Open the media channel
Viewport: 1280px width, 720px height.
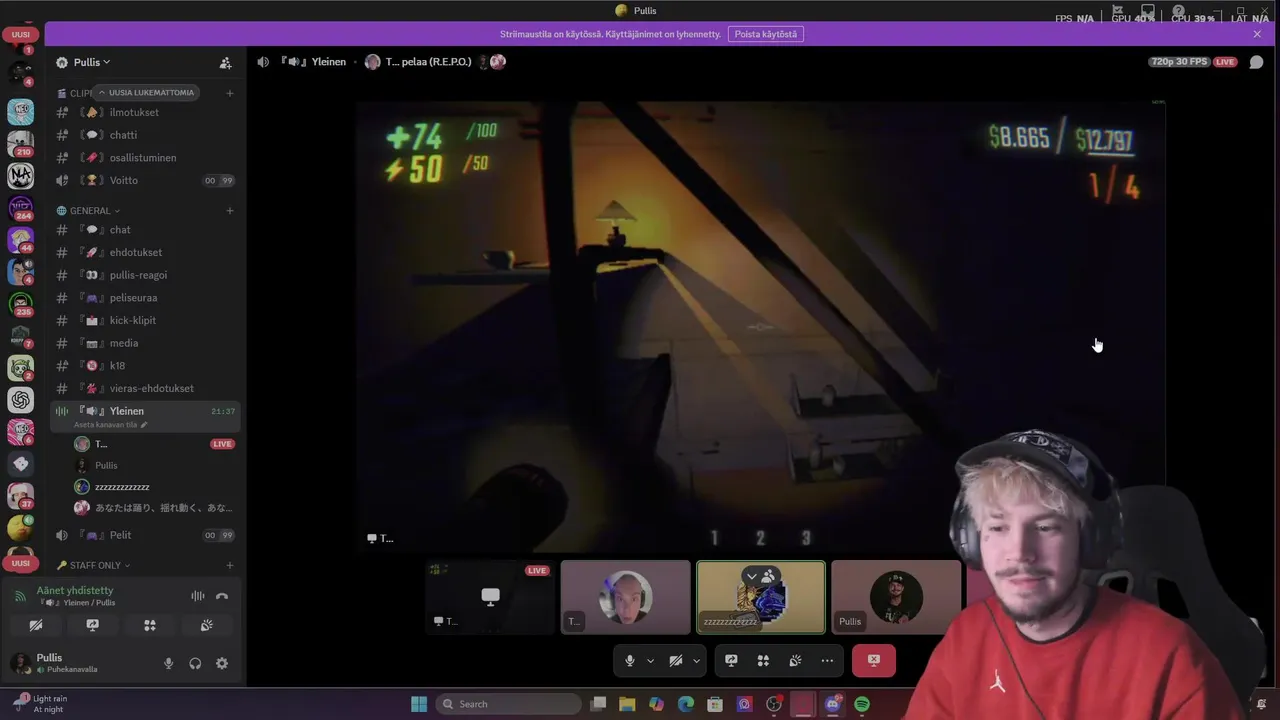(146, 343)
